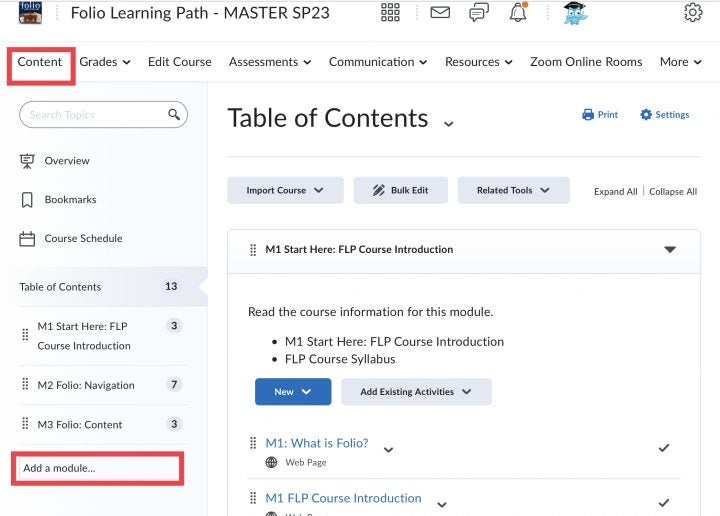Select Overview in the sidebar
The width and height of the screenshot is (720, 516).
click(x=67, y=161)
